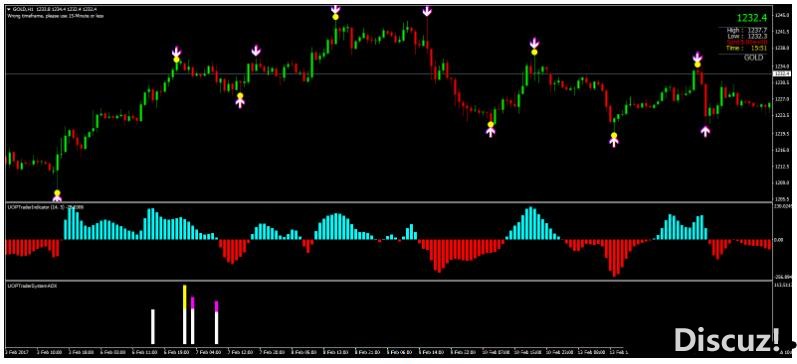Click the 0.00 level of the UOPTraderIndicator scale

[778, 239]
